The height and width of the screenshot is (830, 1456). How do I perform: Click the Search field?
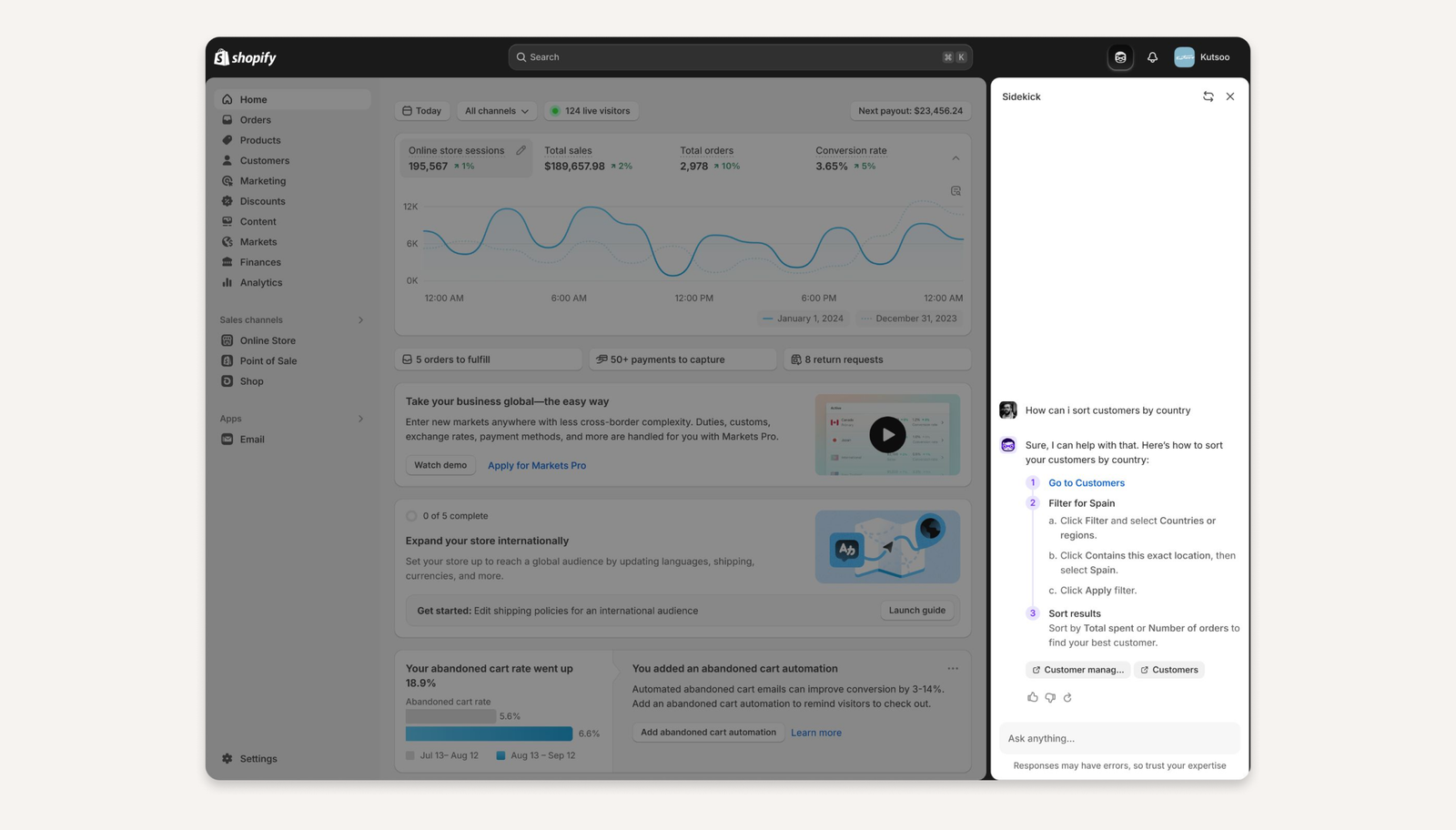[x=740, y=57]
